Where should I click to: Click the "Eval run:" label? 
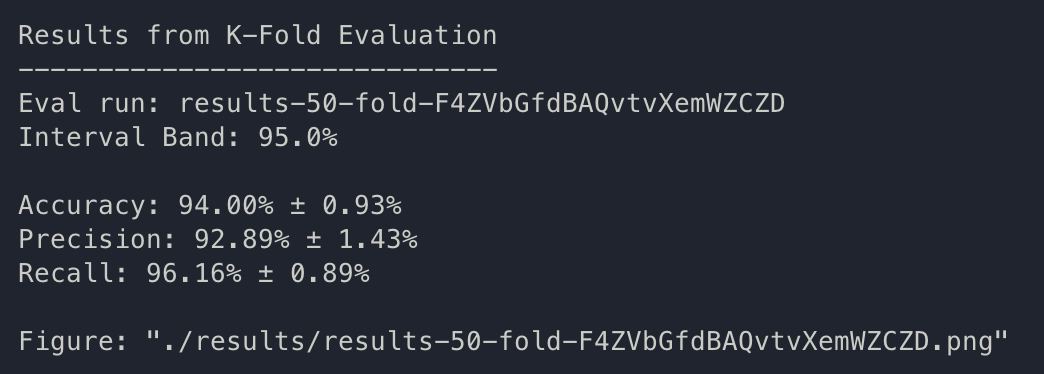(x=91, y=103)
